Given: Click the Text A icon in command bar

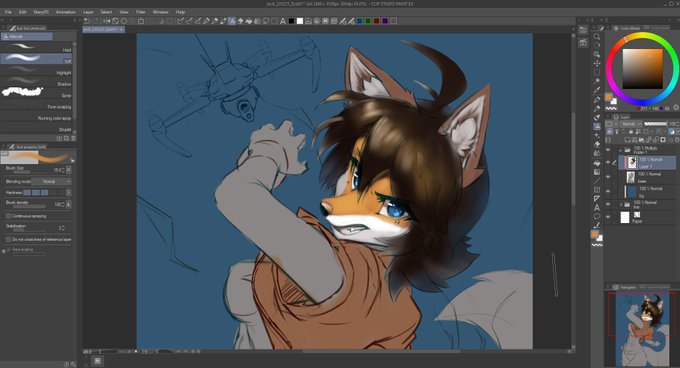Looking at the screenshot, I should pos(283,21).
